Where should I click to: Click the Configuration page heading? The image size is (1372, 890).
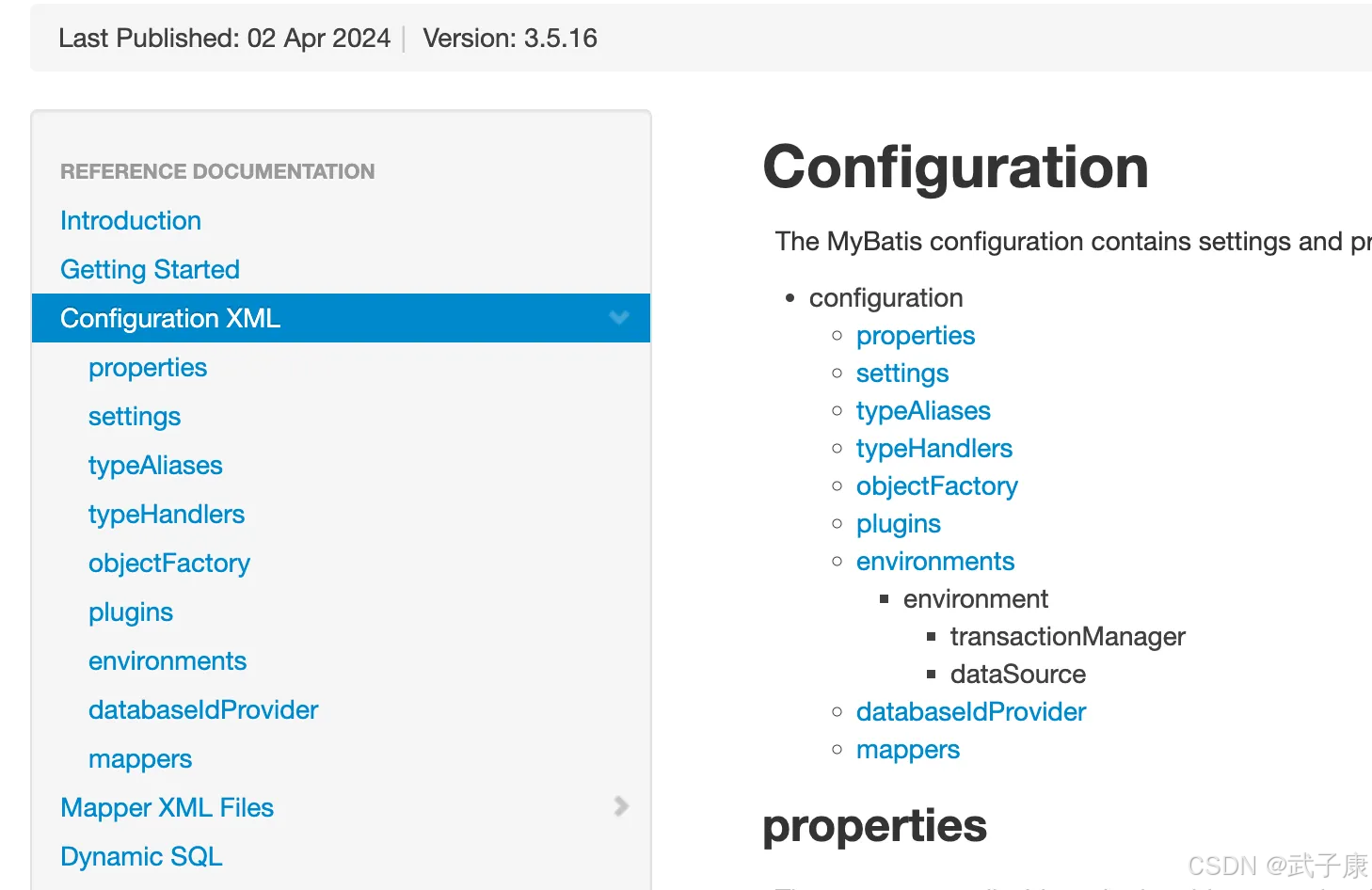click(955, 167)
